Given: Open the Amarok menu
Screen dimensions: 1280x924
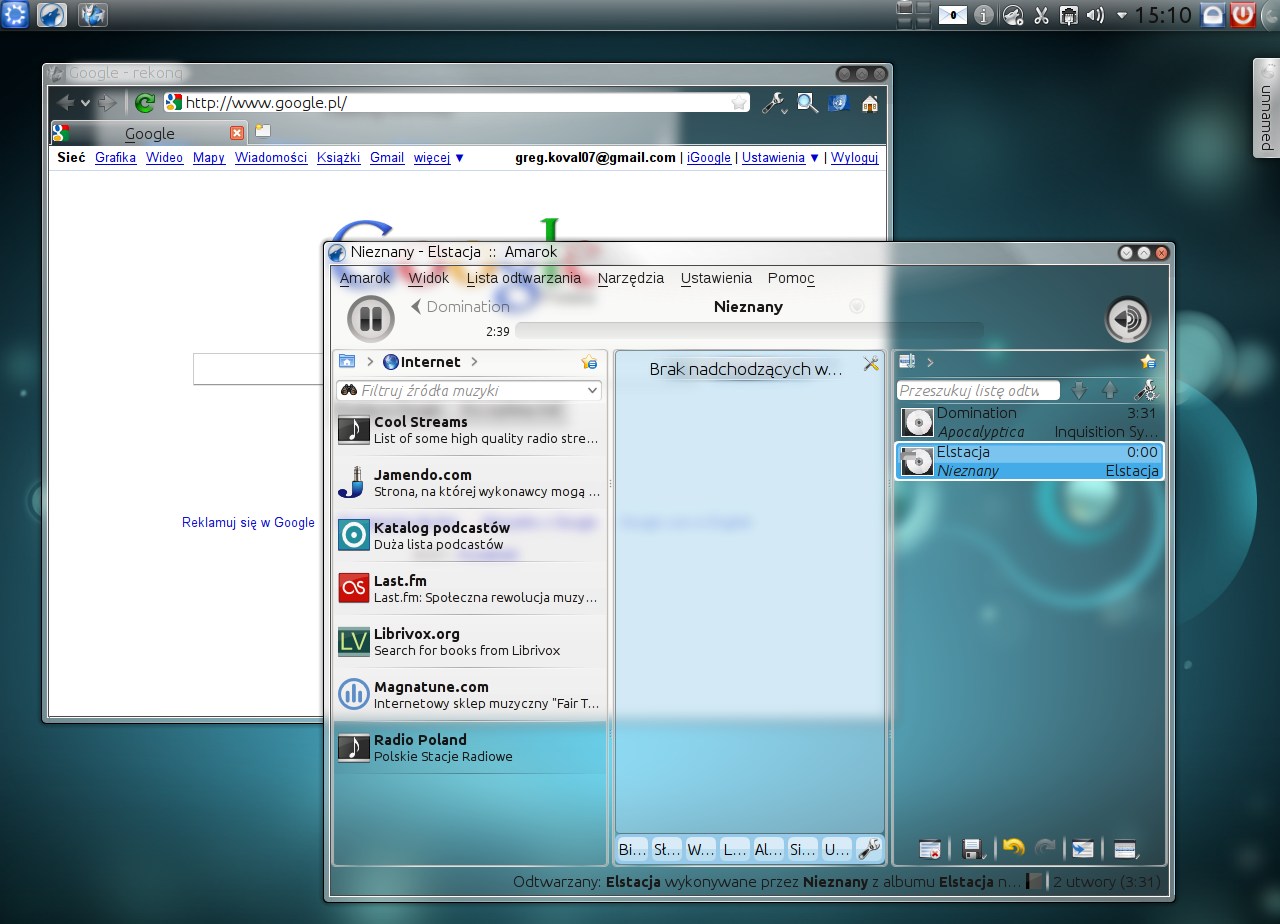Looking at the screenshot, I should click(x=365, y=278).
